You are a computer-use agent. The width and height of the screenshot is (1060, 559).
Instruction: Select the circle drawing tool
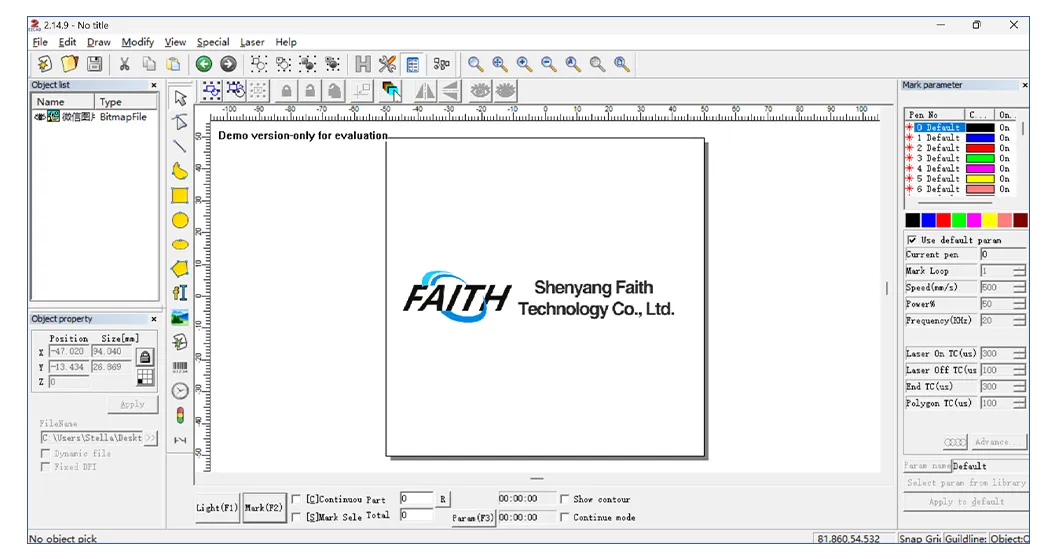pos(180,220)
